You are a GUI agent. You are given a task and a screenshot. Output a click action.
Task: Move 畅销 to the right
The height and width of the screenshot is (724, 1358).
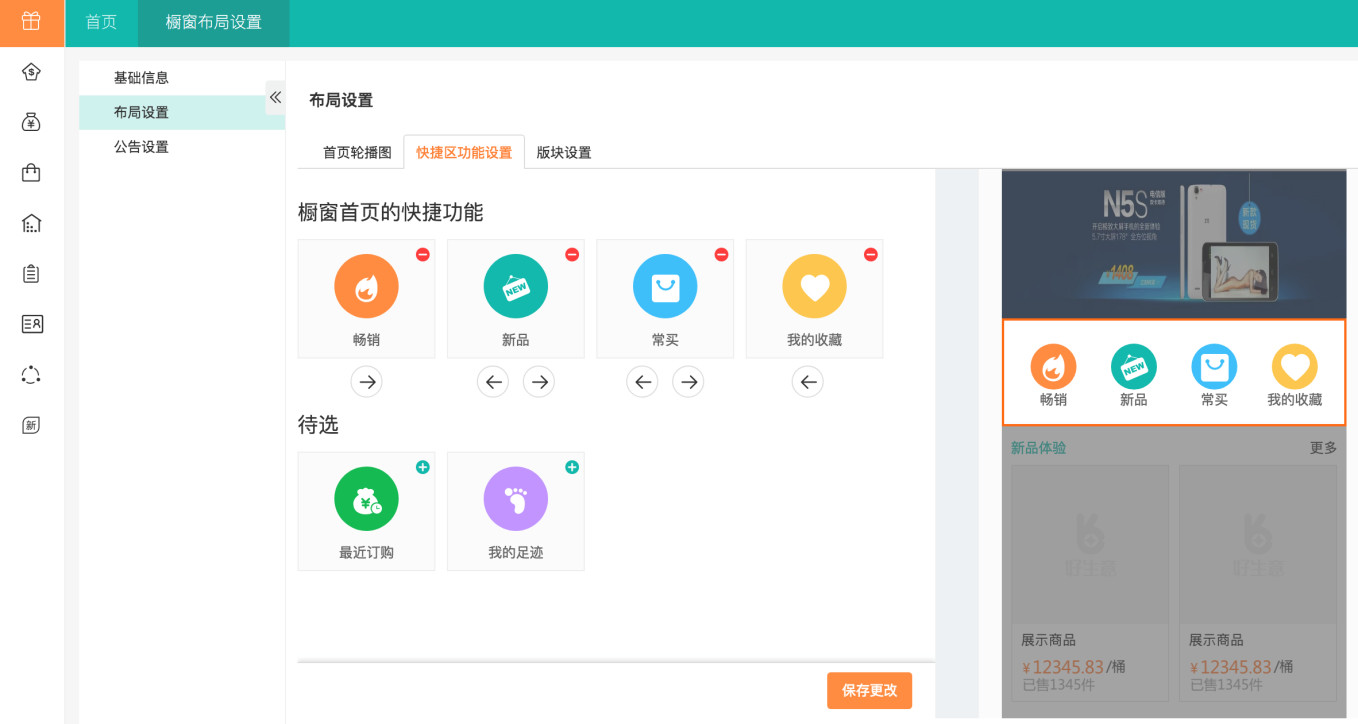pyautogui.click(x=367, y=381)
